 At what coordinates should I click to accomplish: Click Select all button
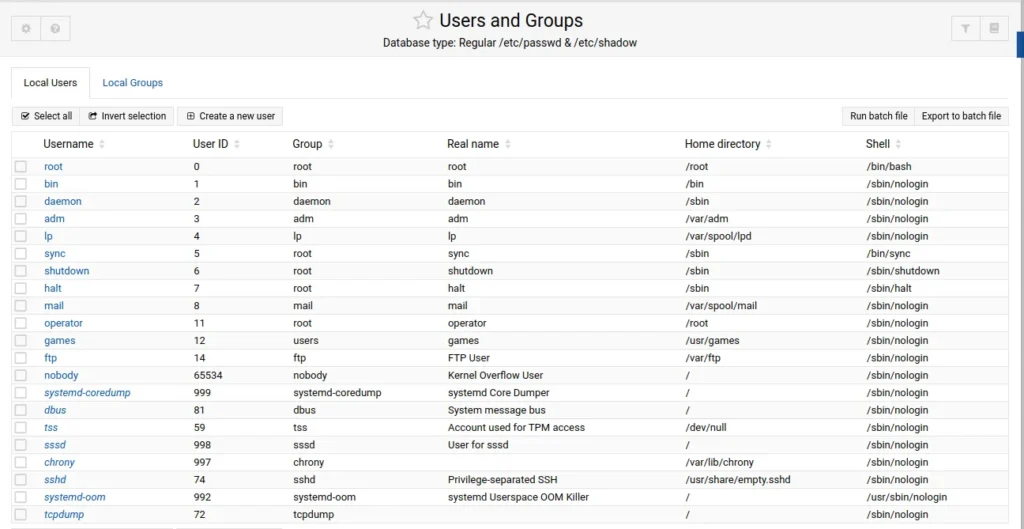click(x=46, y=116)
